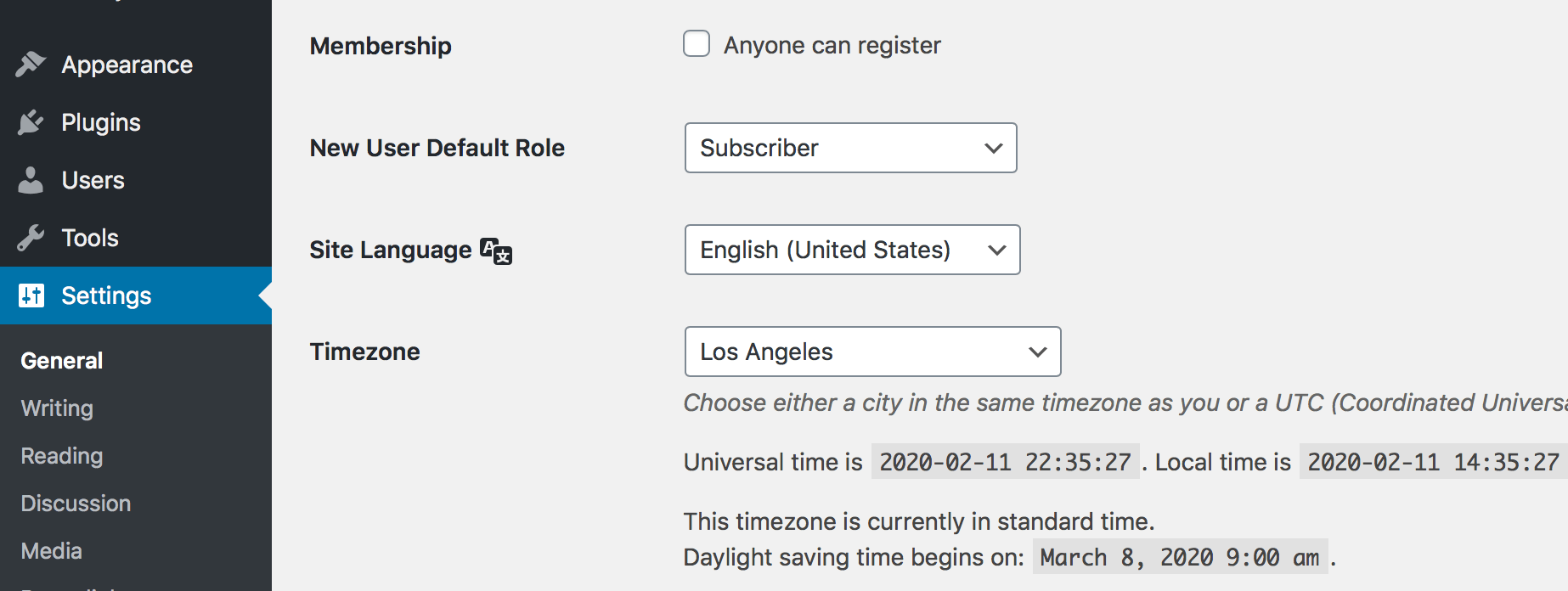Click the translation icon next to Site Language
The width and height of the screenshot is (1568, 591).
495,250
